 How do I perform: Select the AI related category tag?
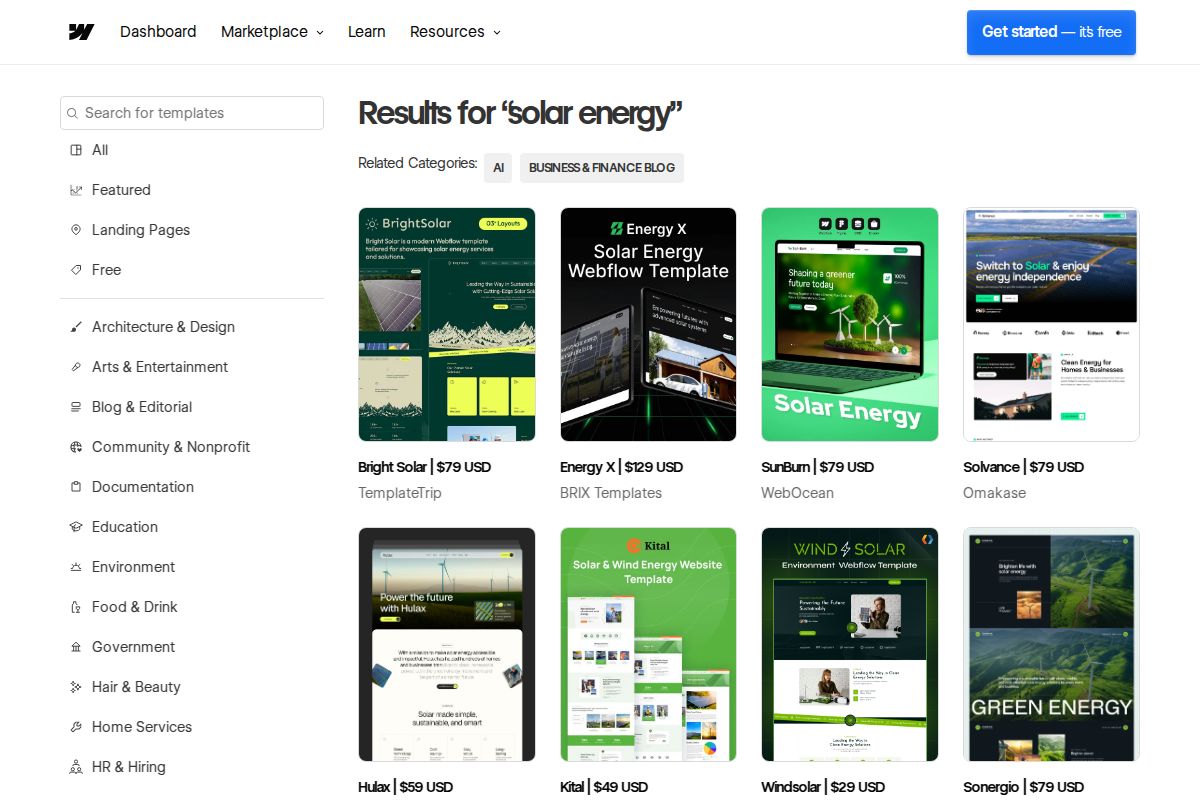pos(498,168)
